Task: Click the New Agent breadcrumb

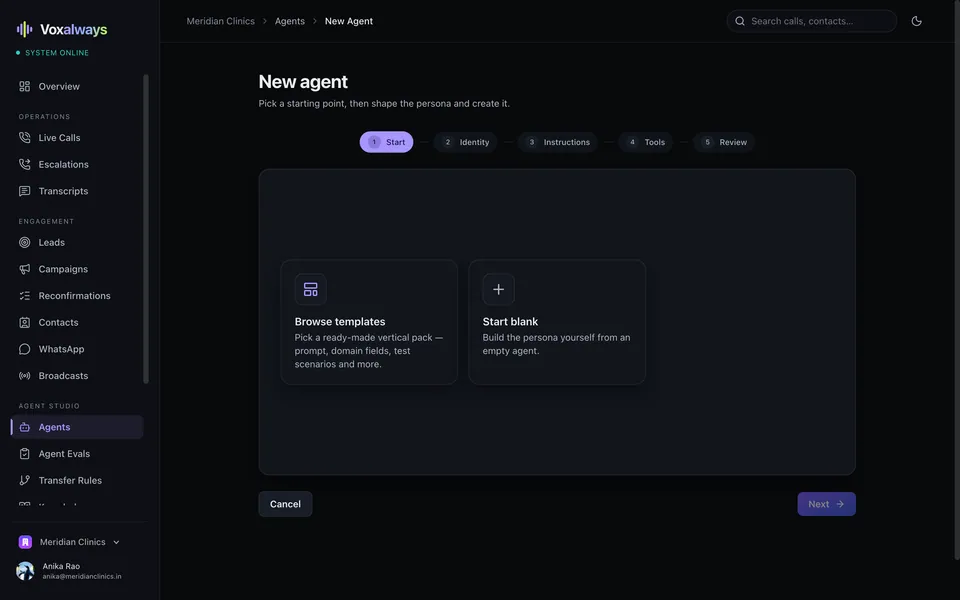Action: [x=348, y=21]
